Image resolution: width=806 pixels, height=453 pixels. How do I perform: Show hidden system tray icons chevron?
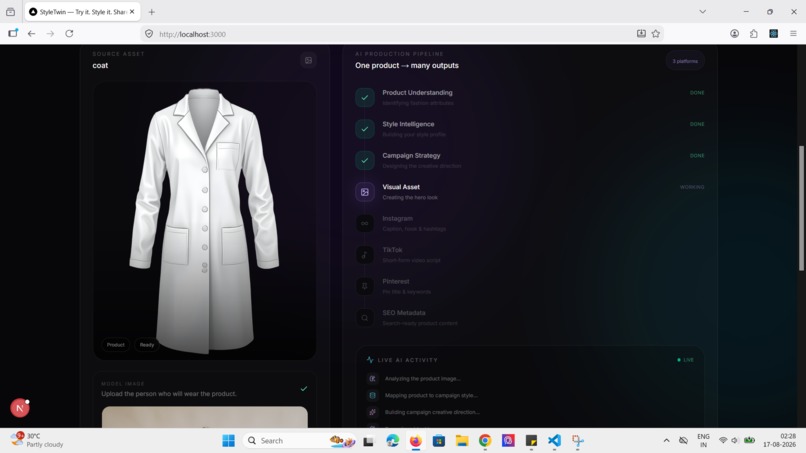666,441
